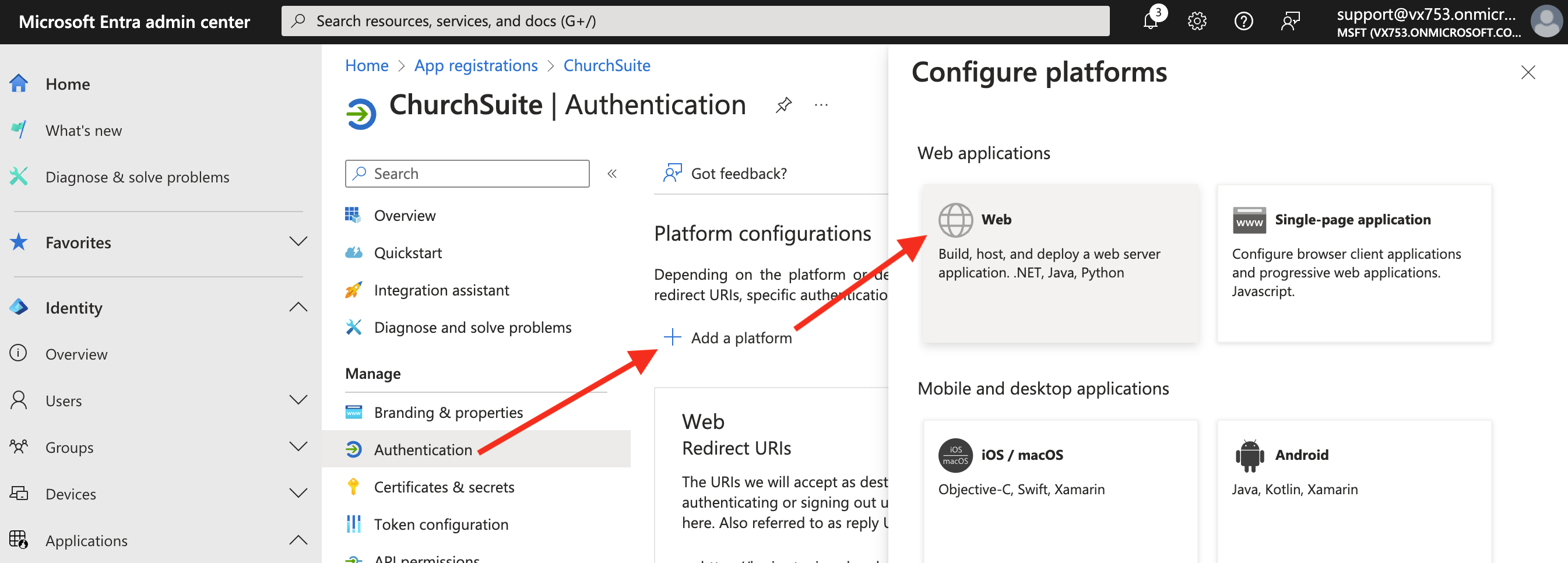The width and height of the screenshot is (1568, 563).
Task: Collapse the Identity section chevron
Action: click(x=298, y=307)
